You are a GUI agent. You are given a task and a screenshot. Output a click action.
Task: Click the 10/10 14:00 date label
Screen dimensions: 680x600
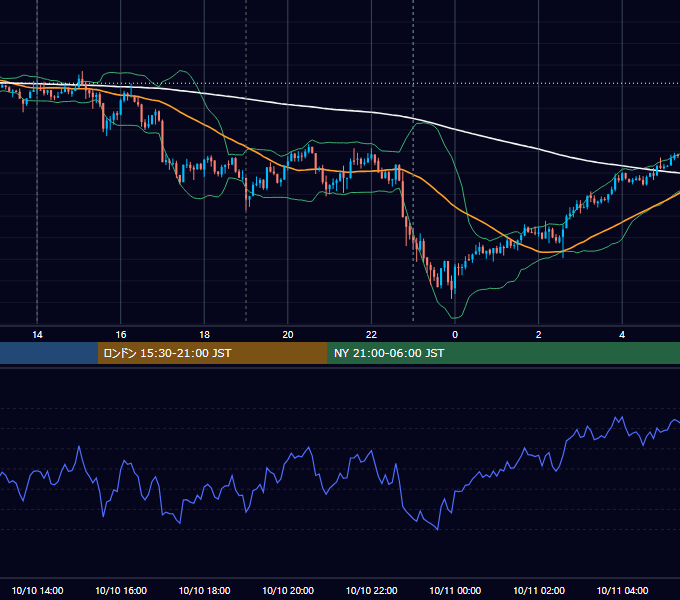point(37,590)
